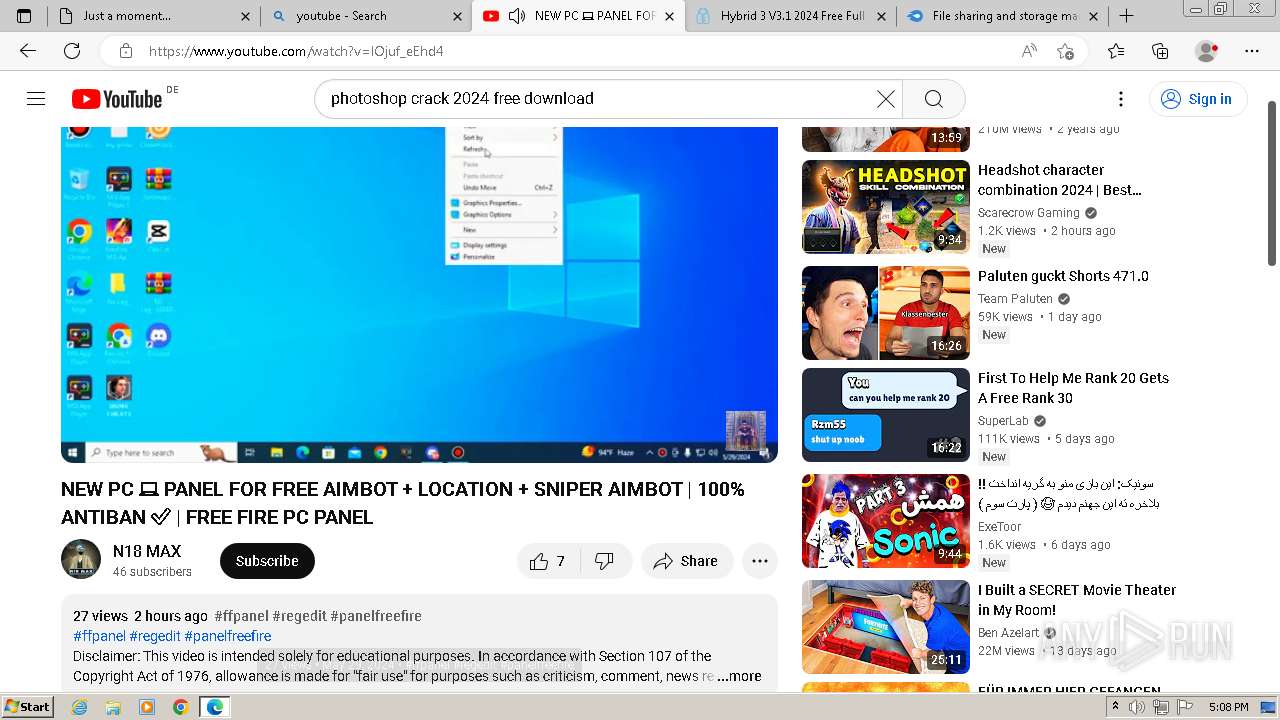Open system tray volume icon
Screen dimensions: 1280x720
[x=1137, y=707]
